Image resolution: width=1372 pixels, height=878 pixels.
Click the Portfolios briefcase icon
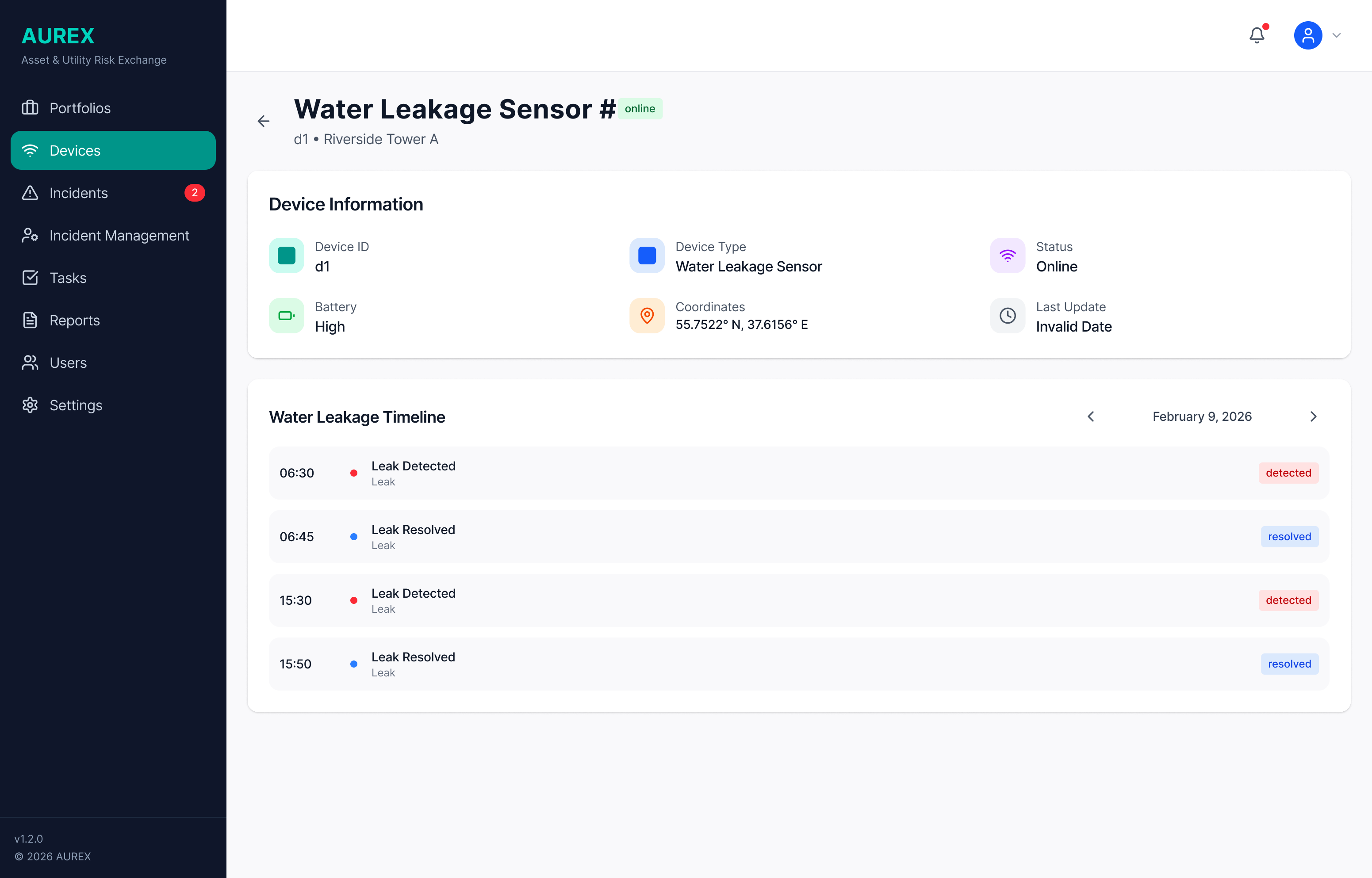point(30,108)
